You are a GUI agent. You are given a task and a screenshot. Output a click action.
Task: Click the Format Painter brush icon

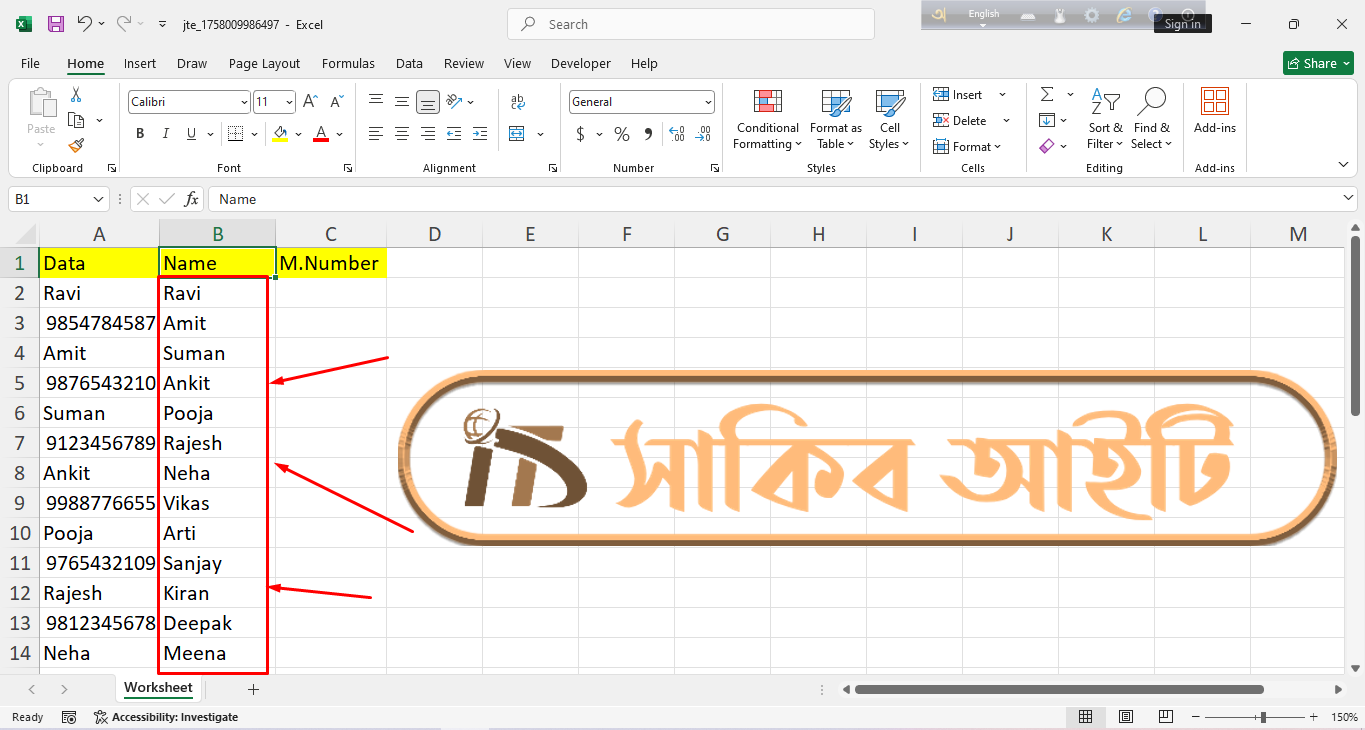(76, 145)
